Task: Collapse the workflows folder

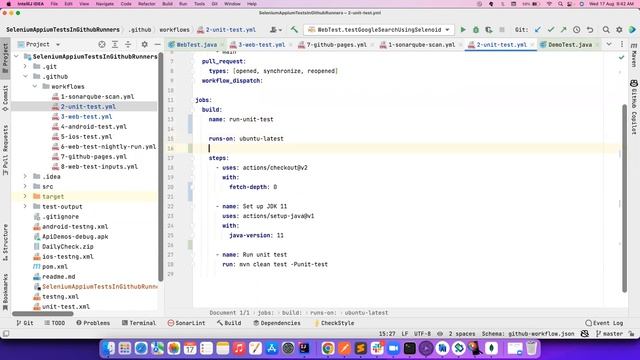Action: [x=35, y=87]
